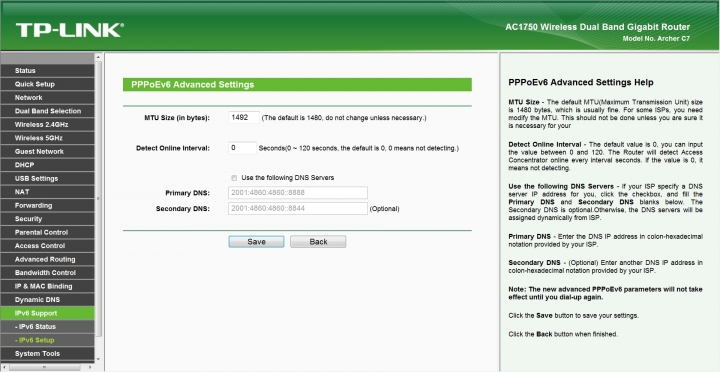Click the Detect Online Interval label
Image resolution: width=720 pixels, height=372 pixels.
pos(173,148)
